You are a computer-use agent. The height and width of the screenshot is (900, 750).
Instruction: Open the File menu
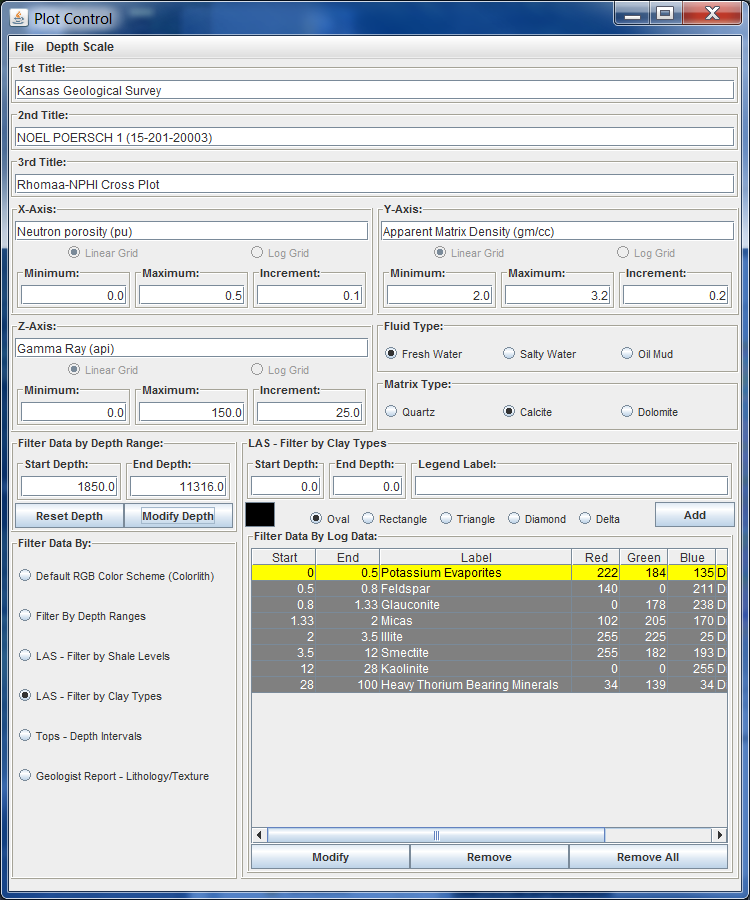coord(24,47)
